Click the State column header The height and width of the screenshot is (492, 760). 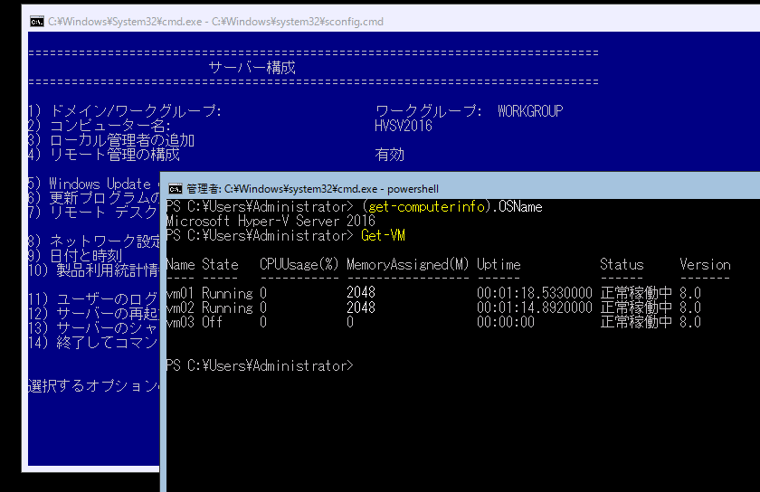click(x=220, y=264)
